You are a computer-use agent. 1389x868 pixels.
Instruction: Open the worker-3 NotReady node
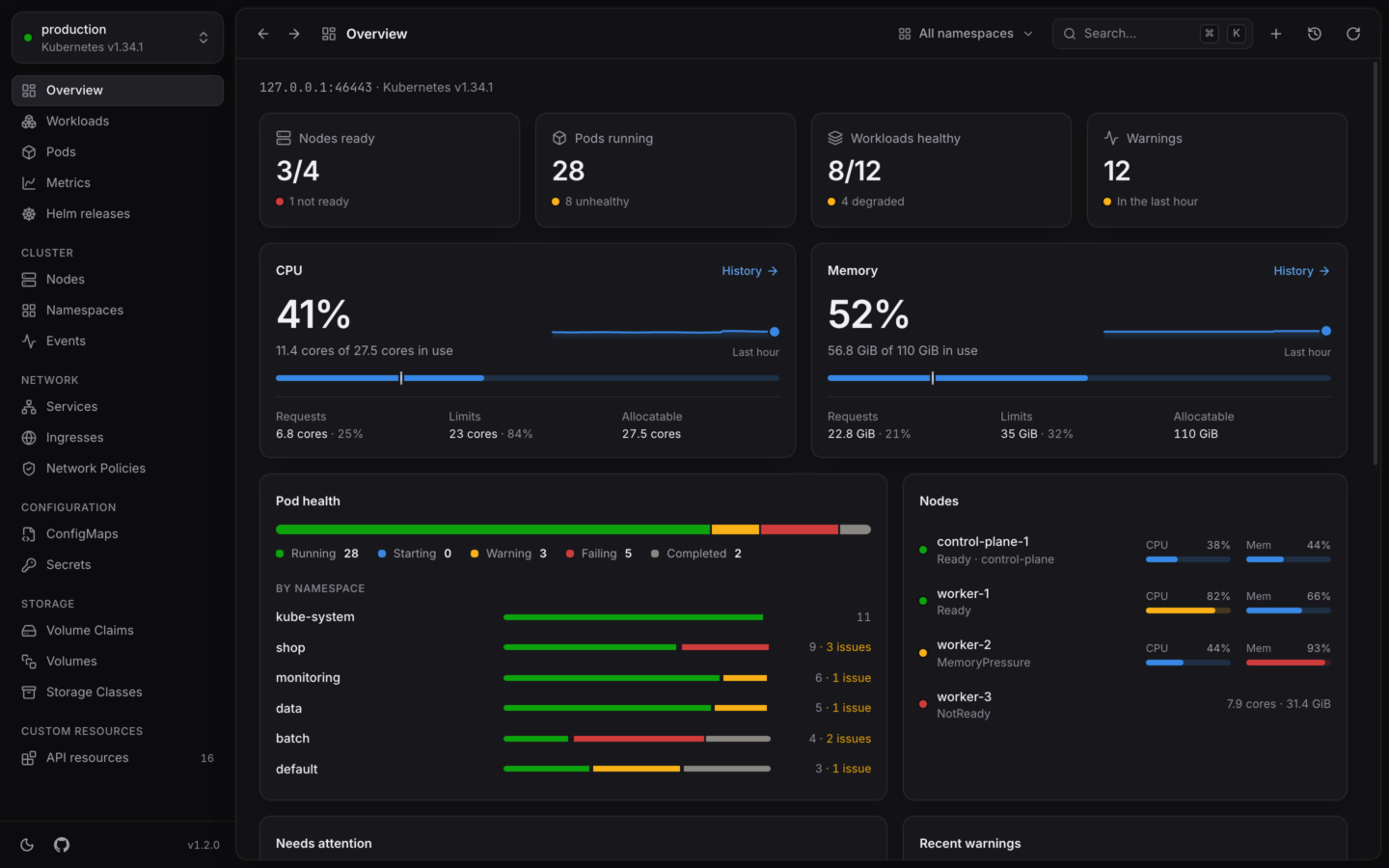coord(1125,705)
